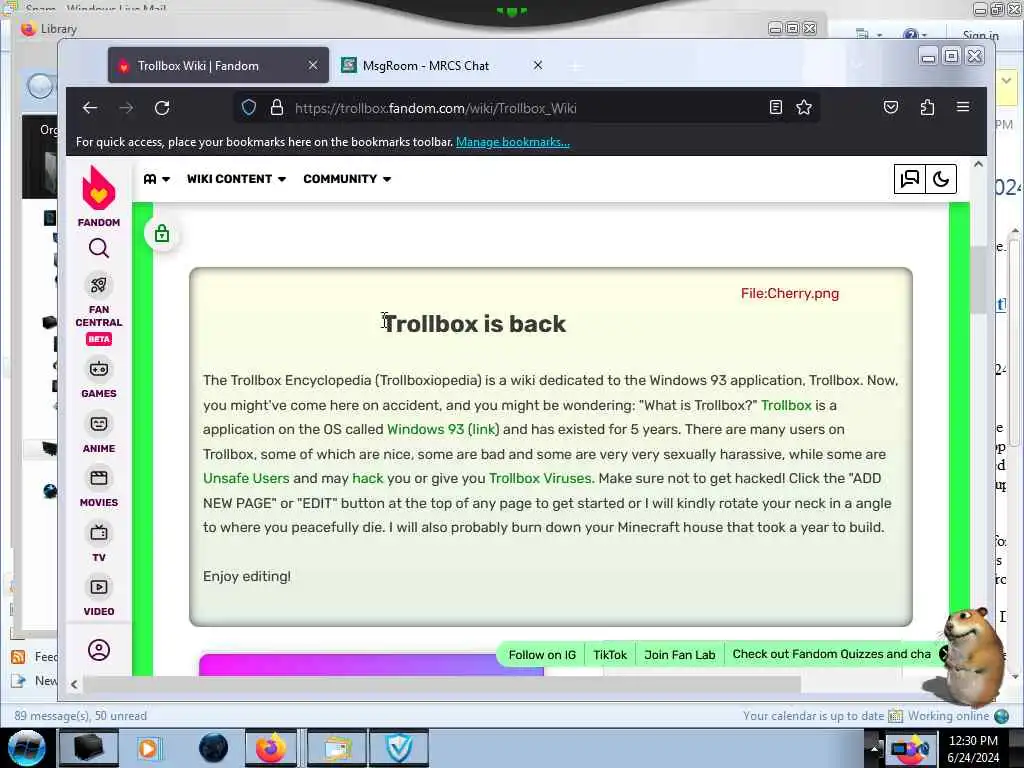Switch to Trollbox Wiki | Fandom tab
The width and height of the screenshot is (1024, 768).
tap(218, 65)
